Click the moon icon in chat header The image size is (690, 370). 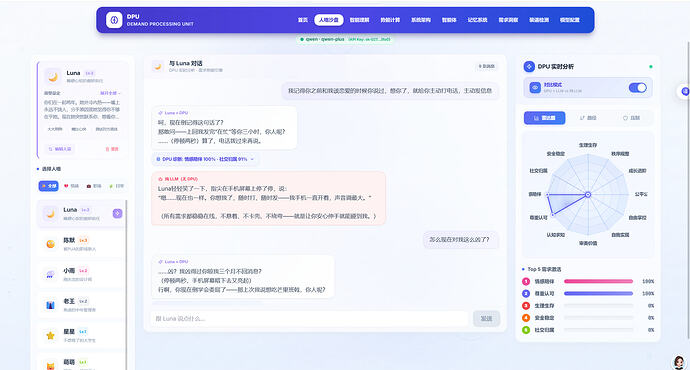tap(158, 66)
